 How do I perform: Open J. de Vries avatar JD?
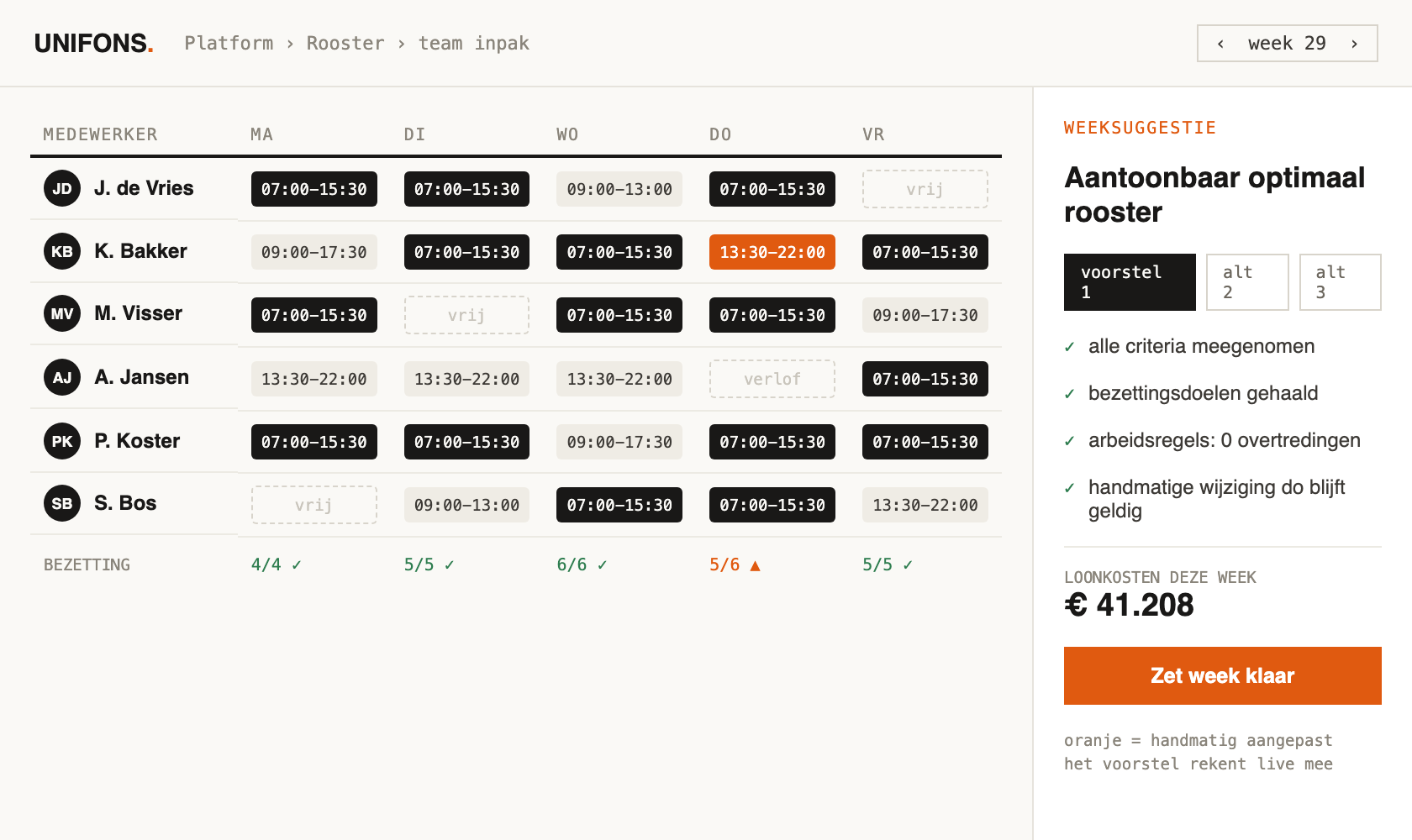pyautogui.click(x=62, y=188)
